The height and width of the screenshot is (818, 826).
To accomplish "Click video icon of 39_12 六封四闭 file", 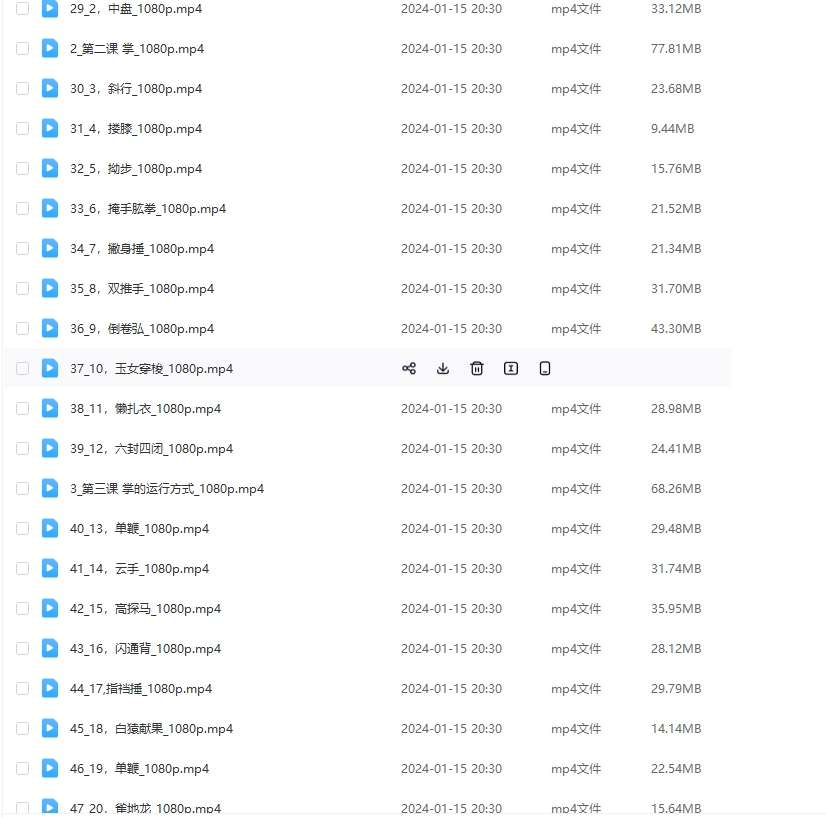I will pyautogui.click(x=50, y=448).
